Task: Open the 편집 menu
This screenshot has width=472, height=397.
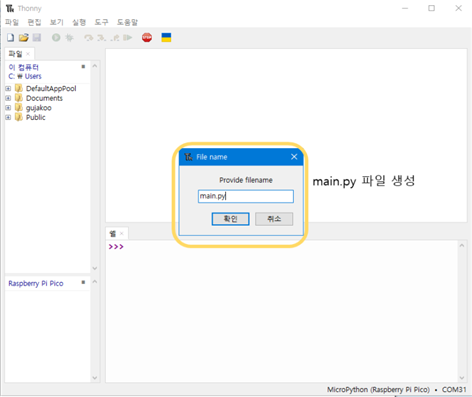Action: (34, 22)
